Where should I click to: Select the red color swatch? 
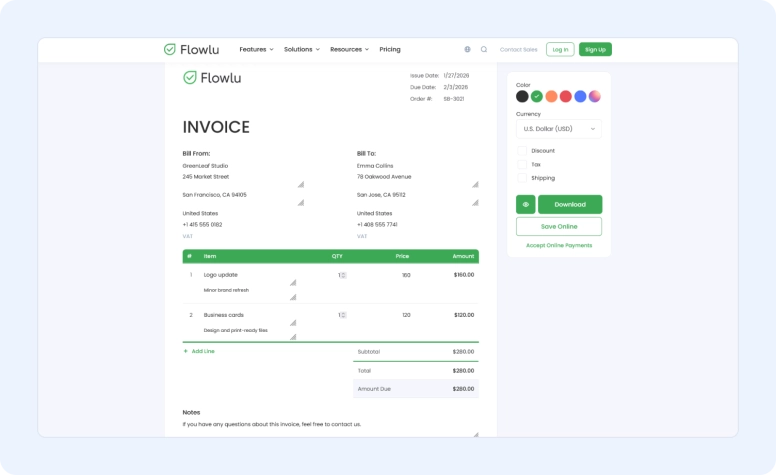tap(566, 96)
